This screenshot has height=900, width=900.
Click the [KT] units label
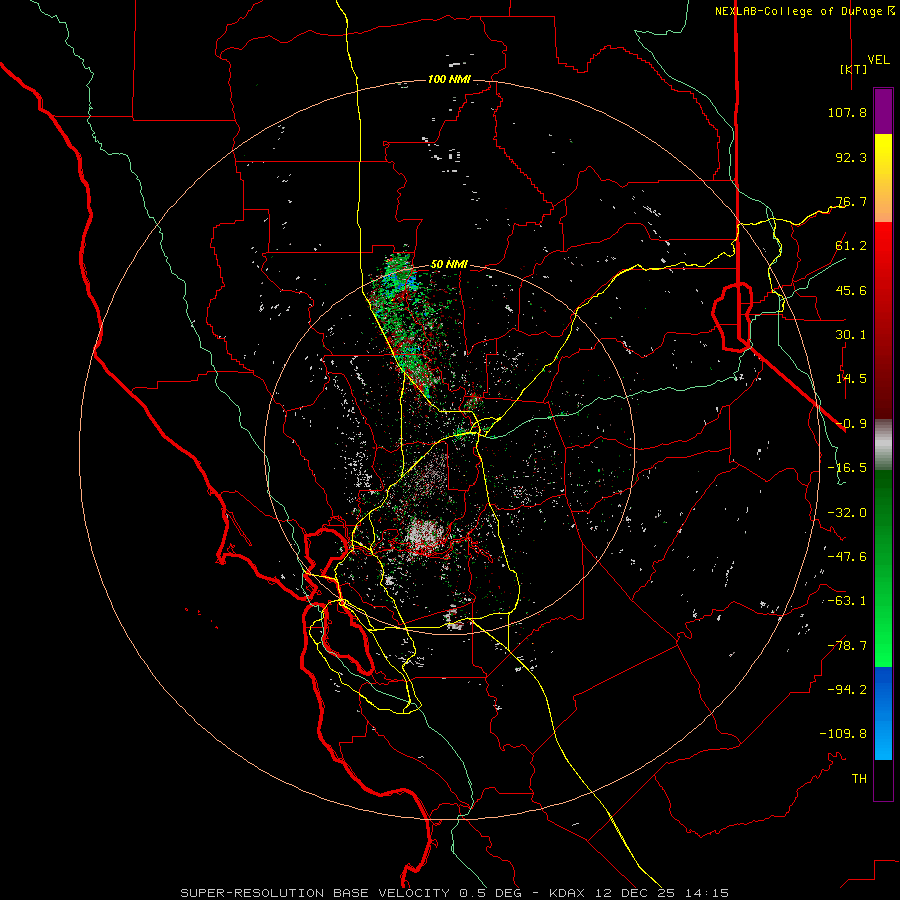tap(854, 69)
